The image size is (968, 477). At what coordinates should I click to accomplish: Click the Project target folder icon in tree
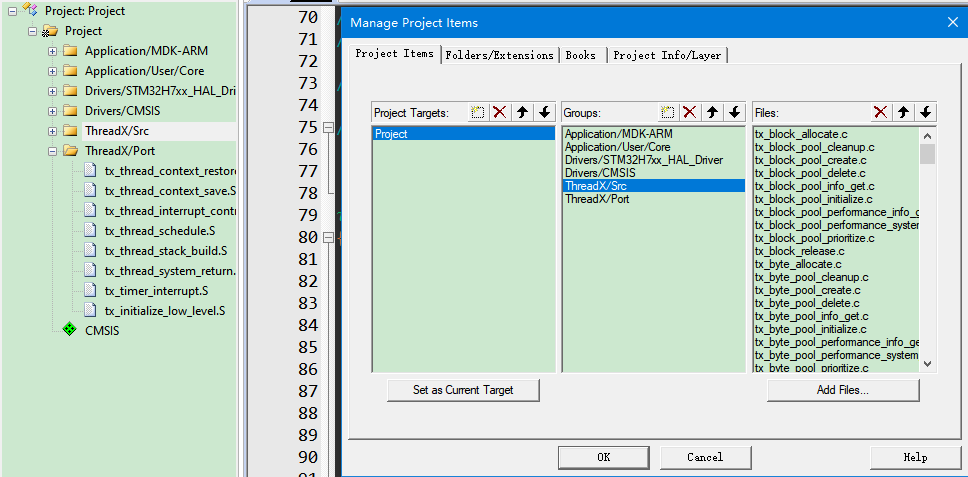(x=49, y=31)
